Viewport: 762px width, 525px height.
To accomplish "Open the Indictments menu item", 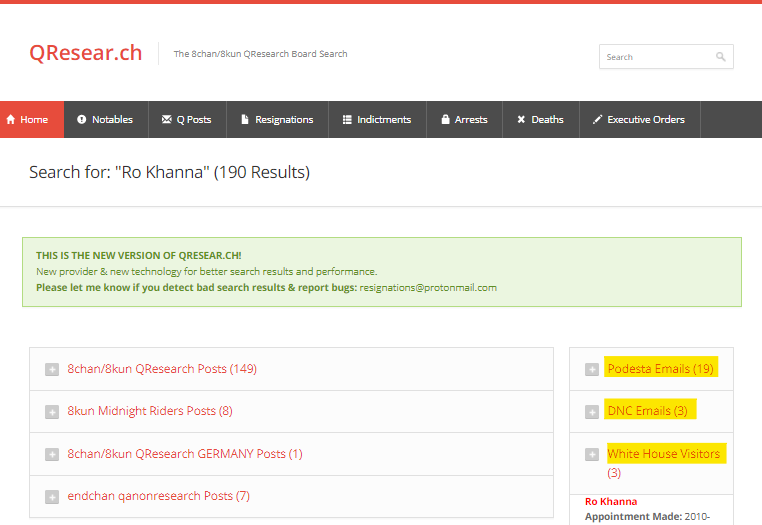I will click(378, 120).
